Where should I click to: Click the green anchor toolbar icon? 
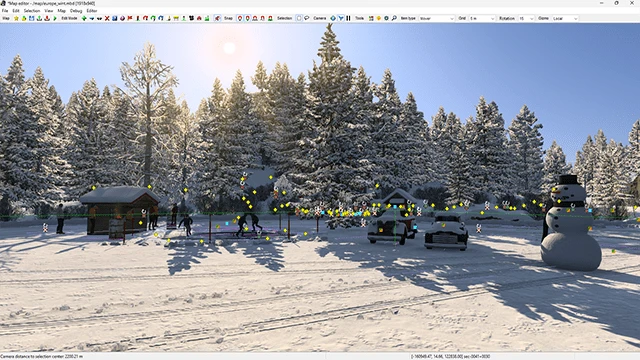[39, 18]
